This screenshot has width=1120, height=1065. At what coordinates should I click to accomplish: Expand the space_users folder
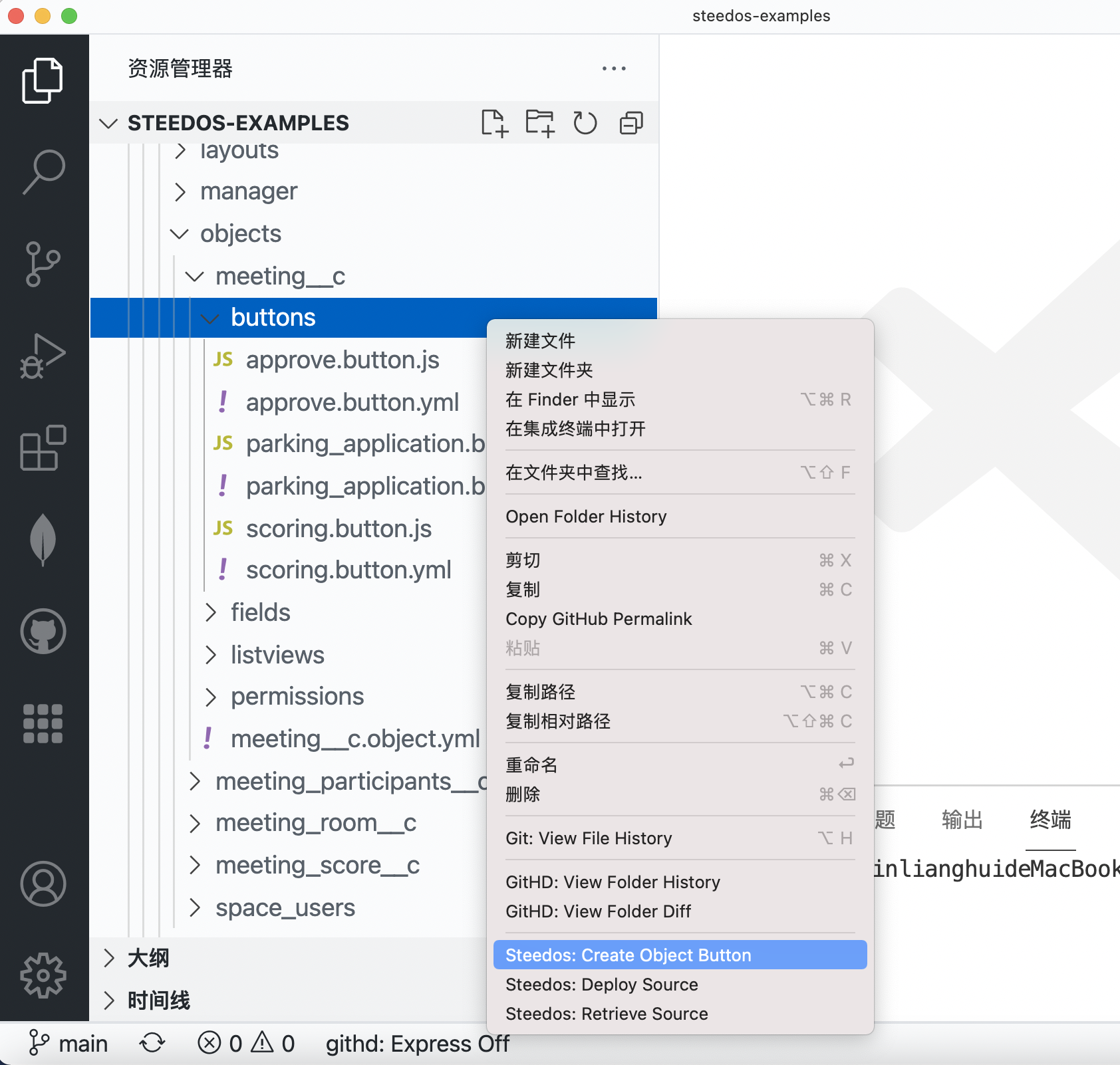(x=195, y=907)
